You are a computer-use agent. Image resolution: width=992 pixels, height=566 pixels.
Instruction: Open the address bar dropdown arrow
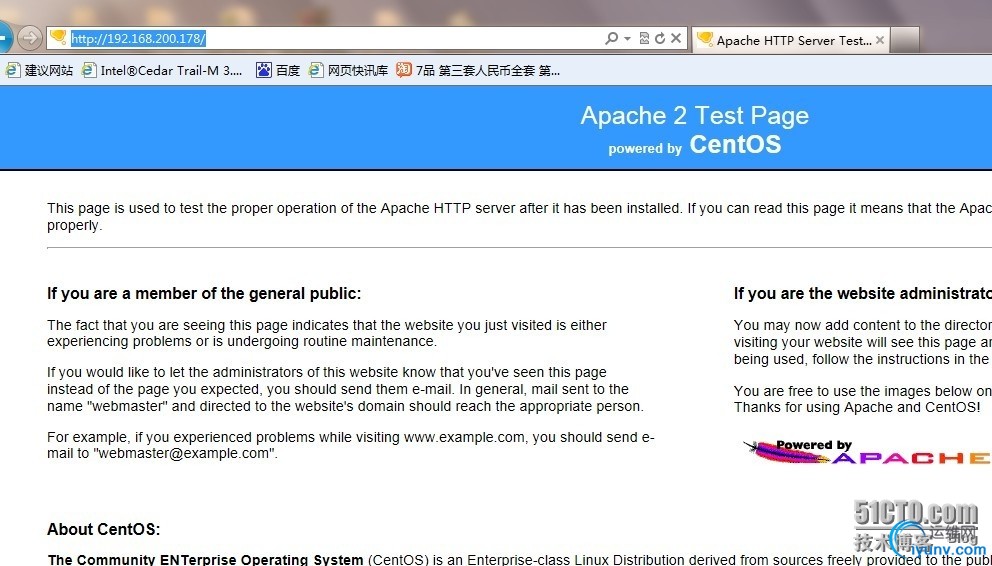pos(627,39)
